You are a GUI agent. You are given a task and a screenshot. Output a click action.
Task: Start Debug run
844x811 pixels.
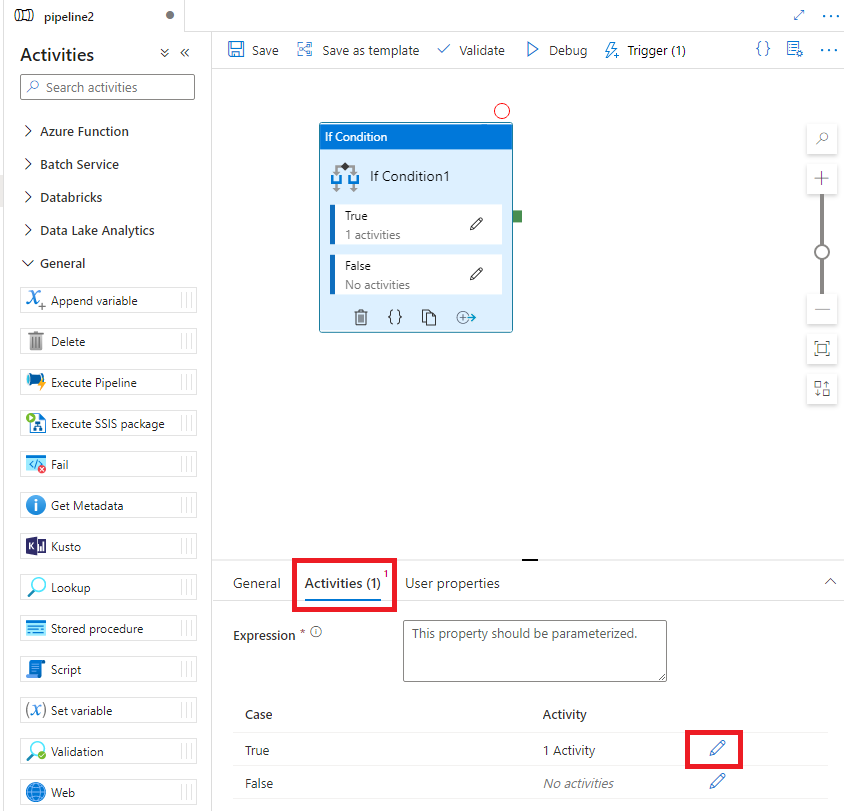557,50
